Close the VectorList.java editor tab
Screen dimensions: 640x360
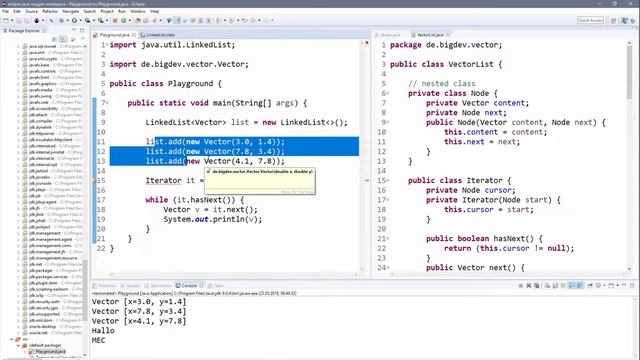tap(448, 35)
